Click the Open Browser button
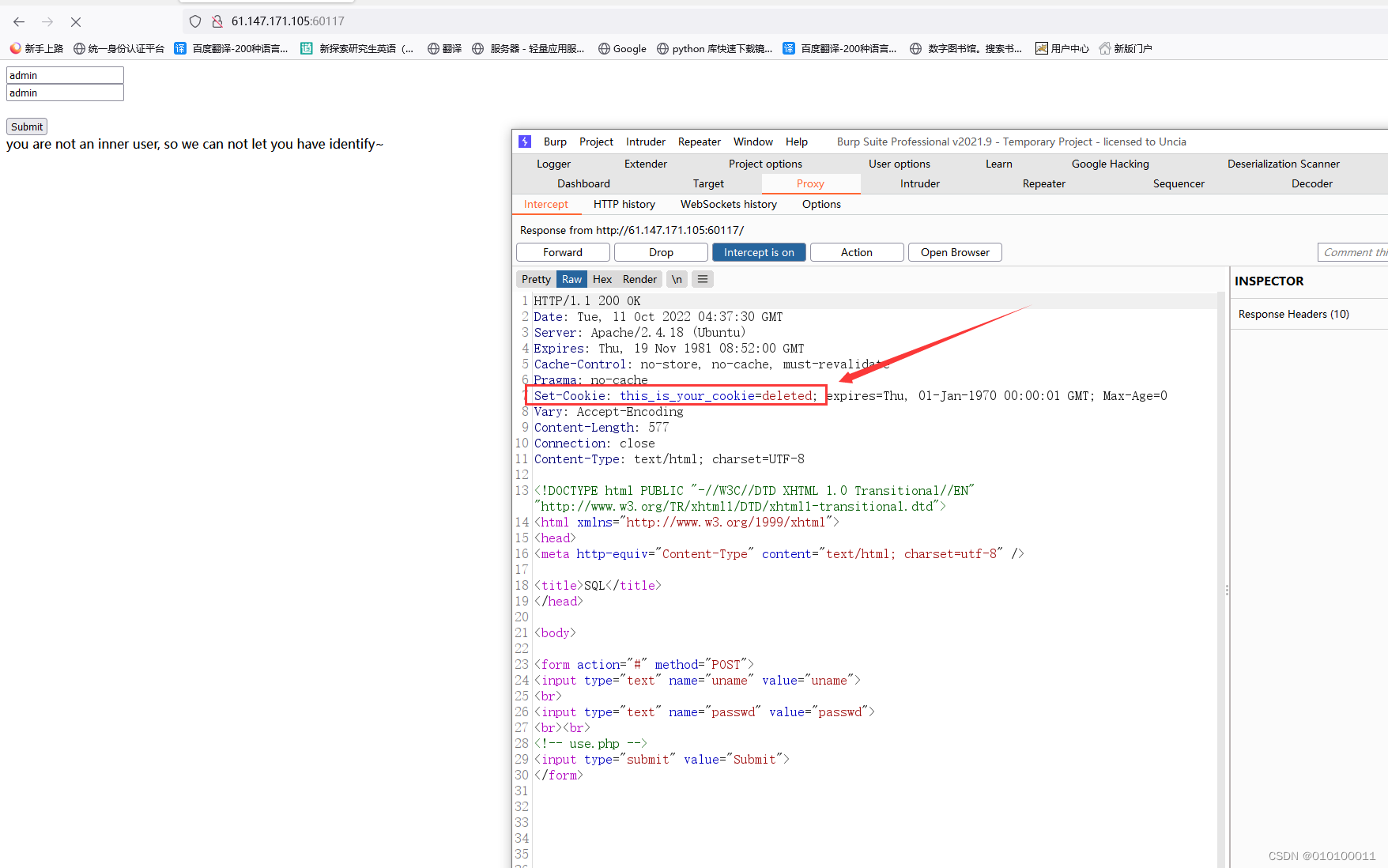The image size is (1388, 868). 955,252
